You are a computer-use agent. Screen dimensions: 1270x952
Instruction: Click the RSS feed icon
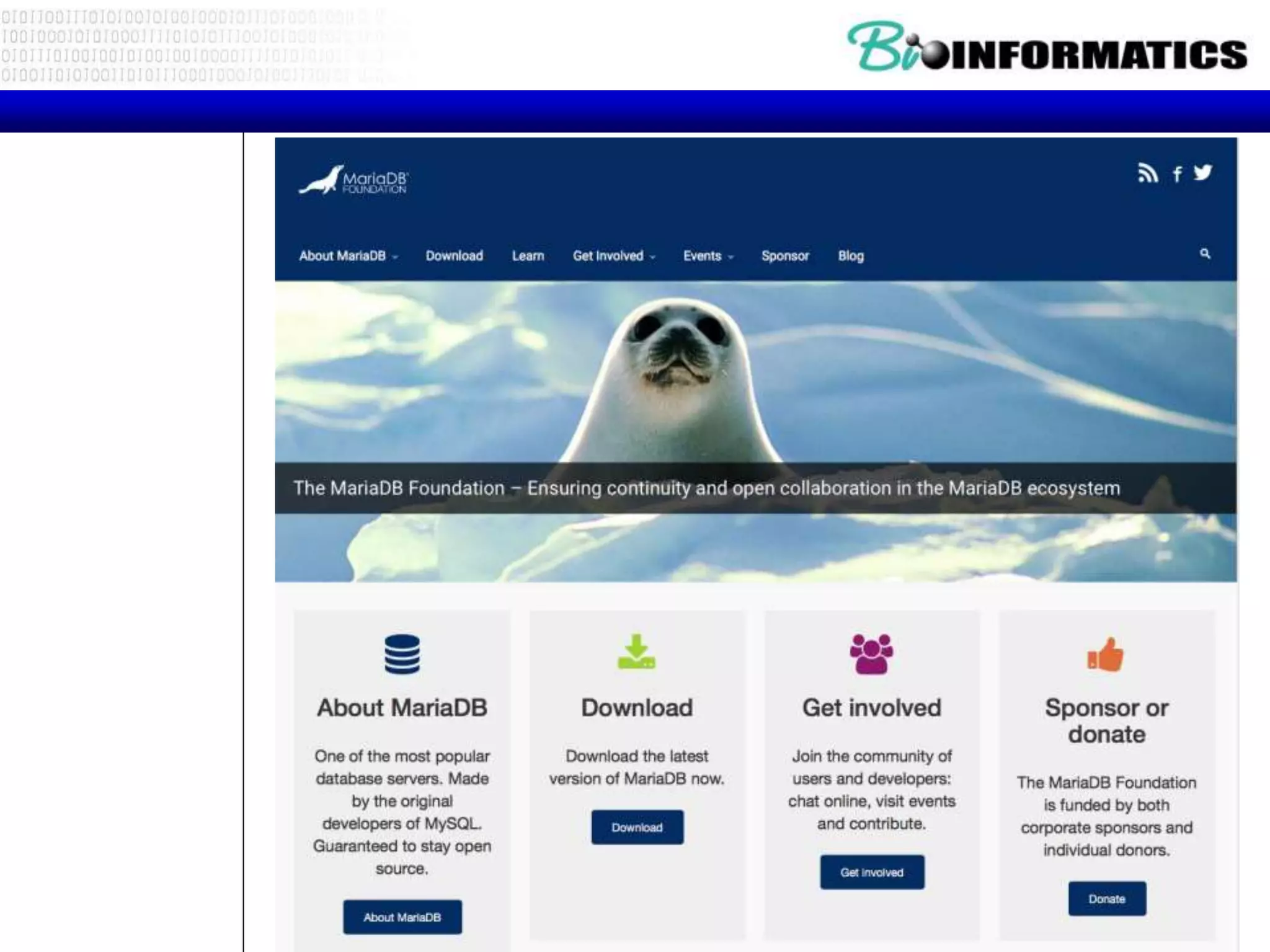[1147, 173]
